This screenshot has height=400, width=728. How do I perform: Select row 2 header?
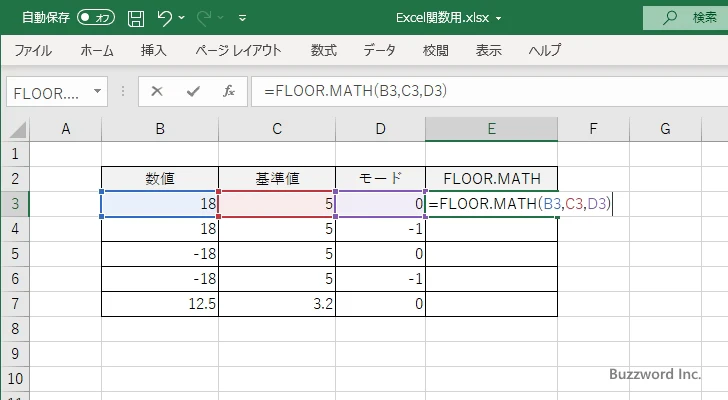coord(15,179)
